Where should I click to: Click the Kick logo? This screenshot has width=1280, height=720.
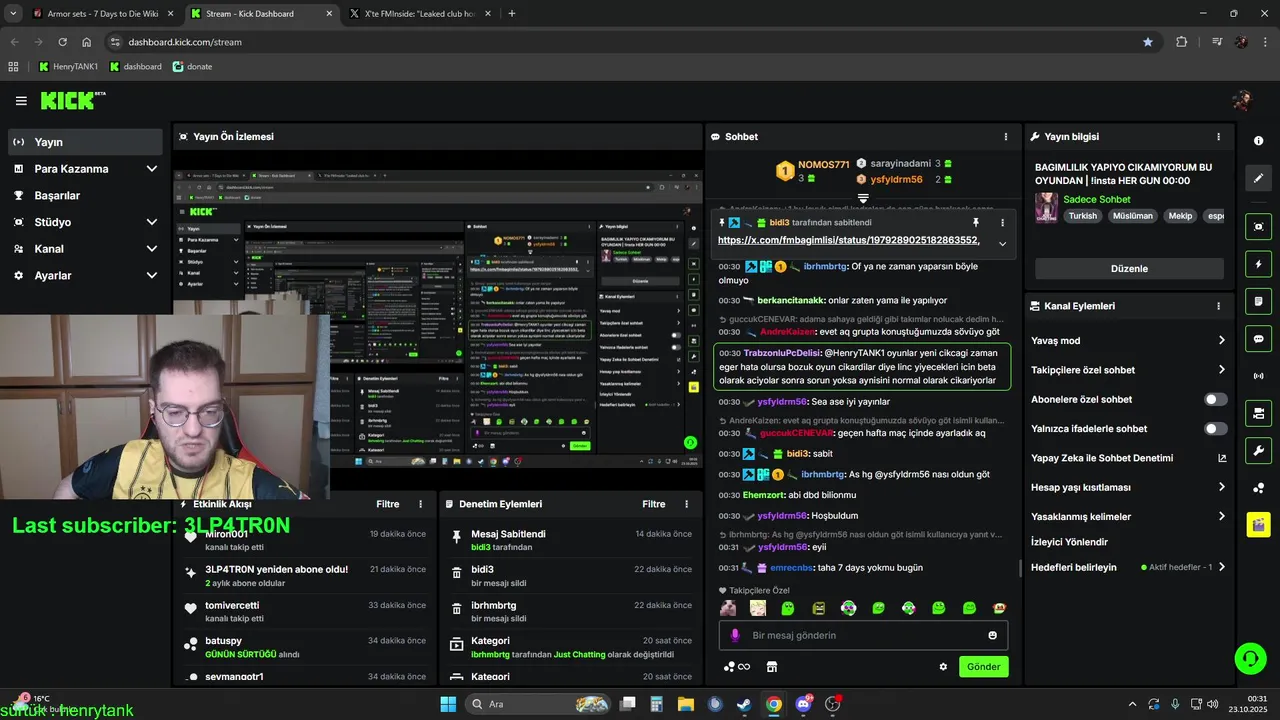point(72,100)
